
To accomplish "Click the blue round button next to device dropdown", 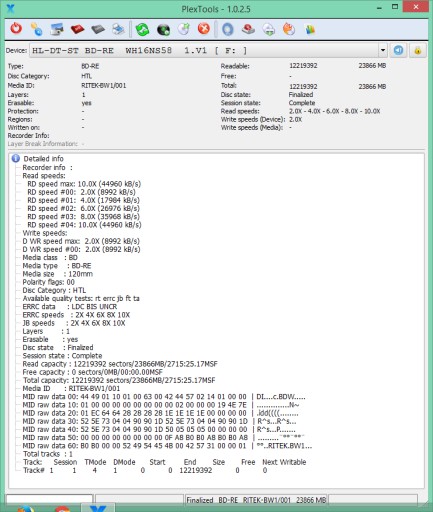I will click(x=398, y=50).
